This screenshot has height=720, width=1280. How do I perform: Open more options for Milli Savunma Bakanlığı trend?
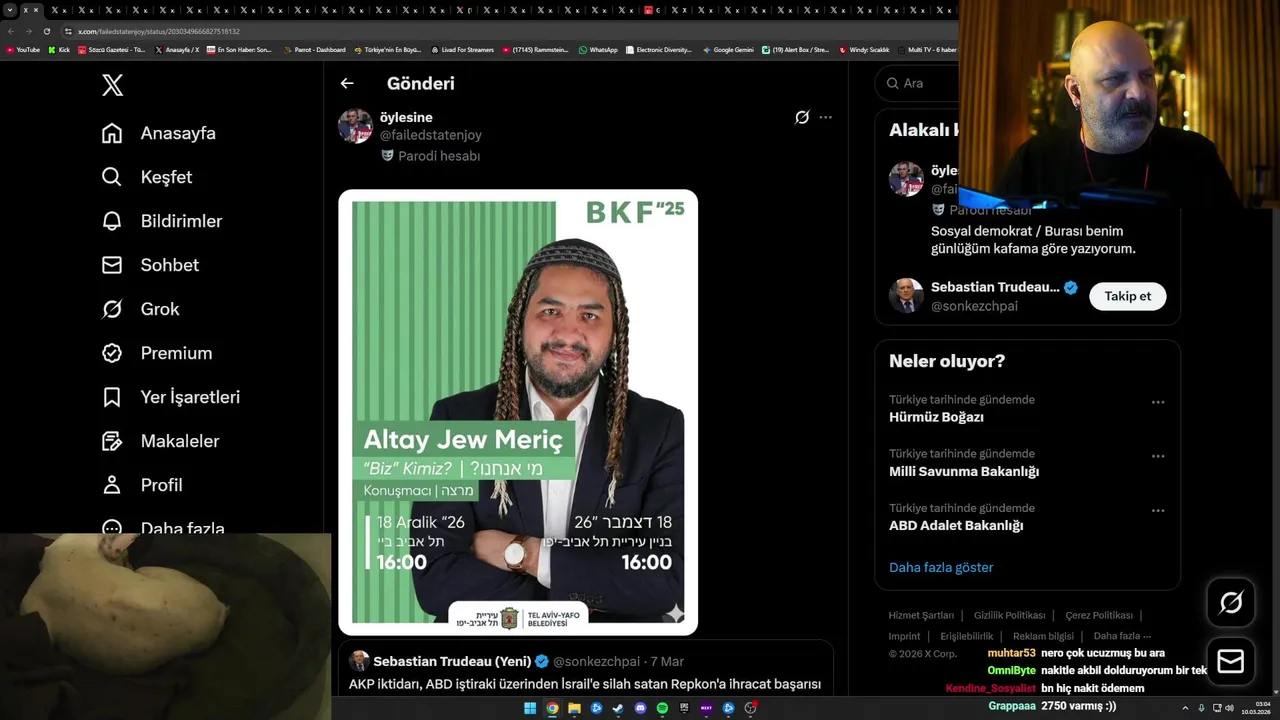pyautogui.click(x=1158, y=456)
